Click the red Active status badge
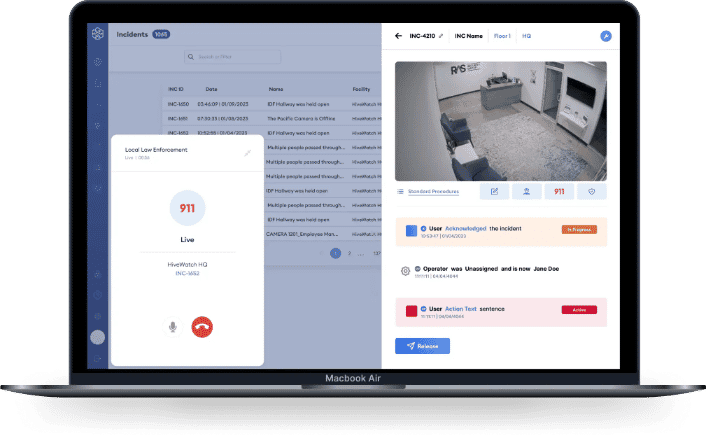This screenshot has height=436, width=706. coord(578,310)
